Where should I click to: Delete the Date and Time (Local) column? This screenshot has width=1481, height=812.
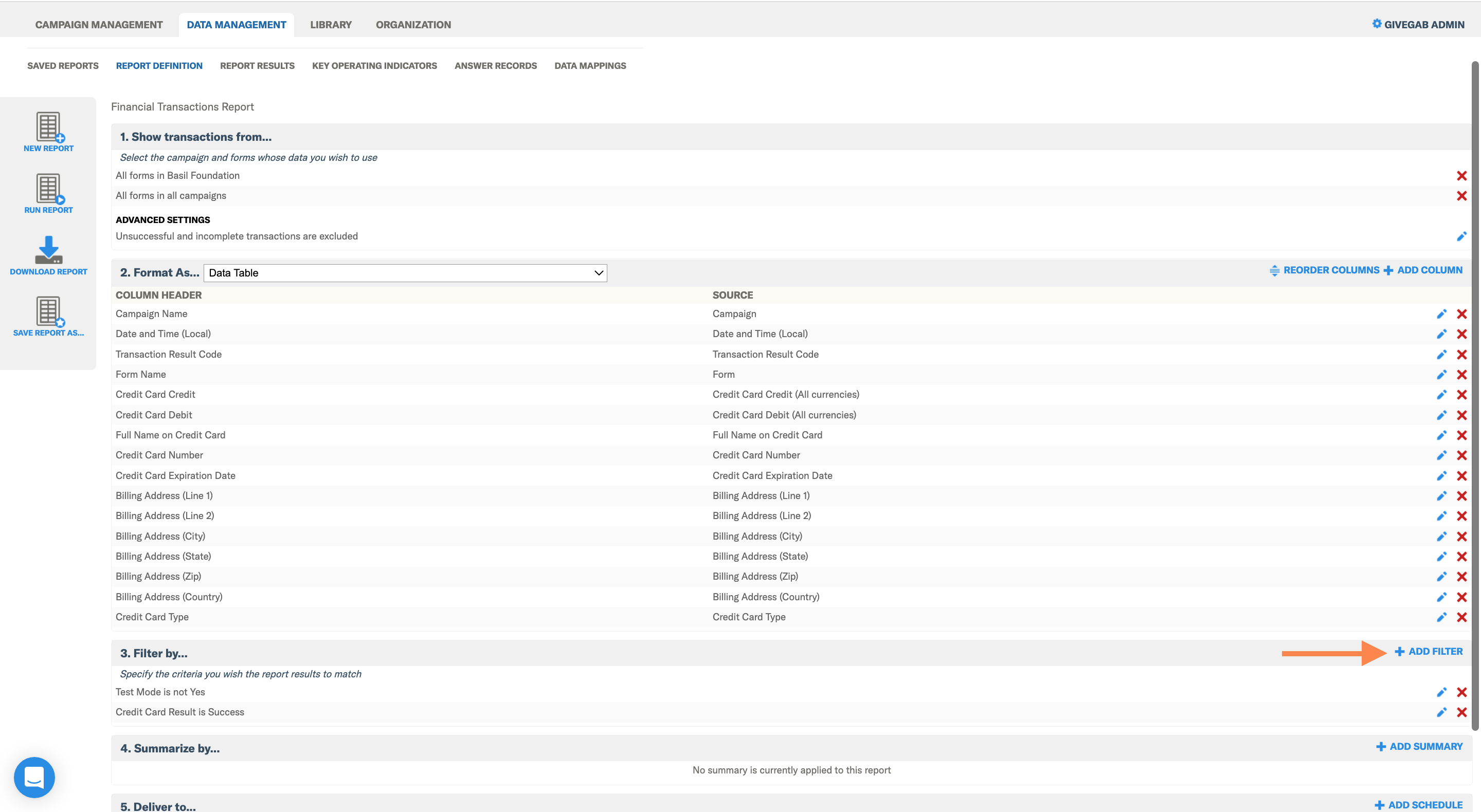(x=1461, y=334)
